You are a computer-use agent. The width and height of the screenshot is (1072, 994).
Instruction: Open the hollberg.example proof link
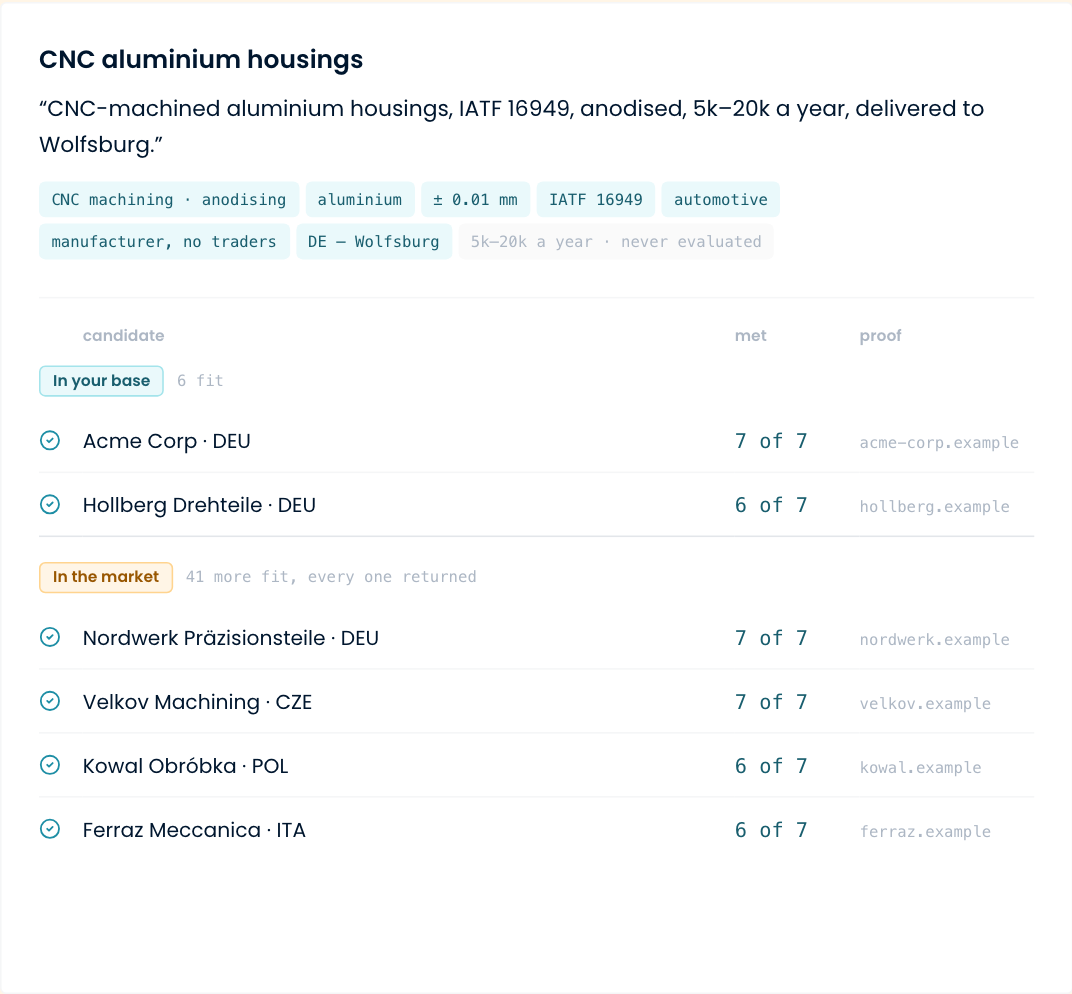coord(934,507)
